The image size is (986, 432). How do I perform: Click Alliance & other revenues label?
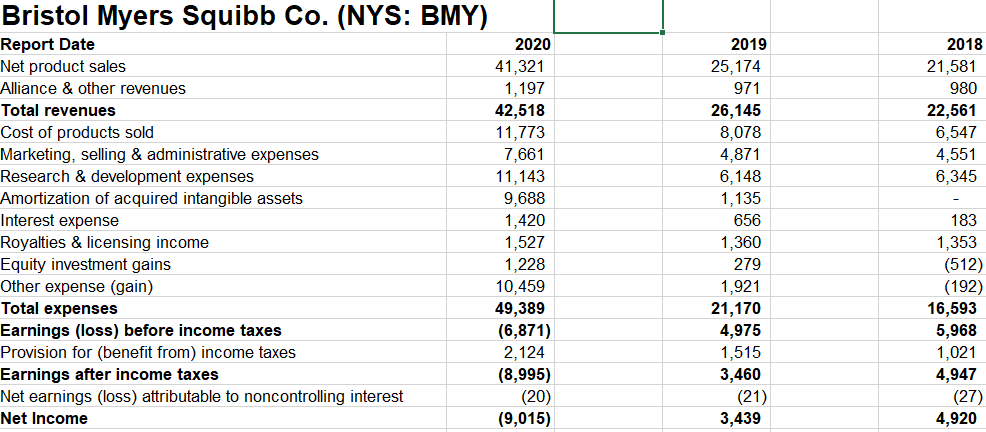[x=93, y=89]
